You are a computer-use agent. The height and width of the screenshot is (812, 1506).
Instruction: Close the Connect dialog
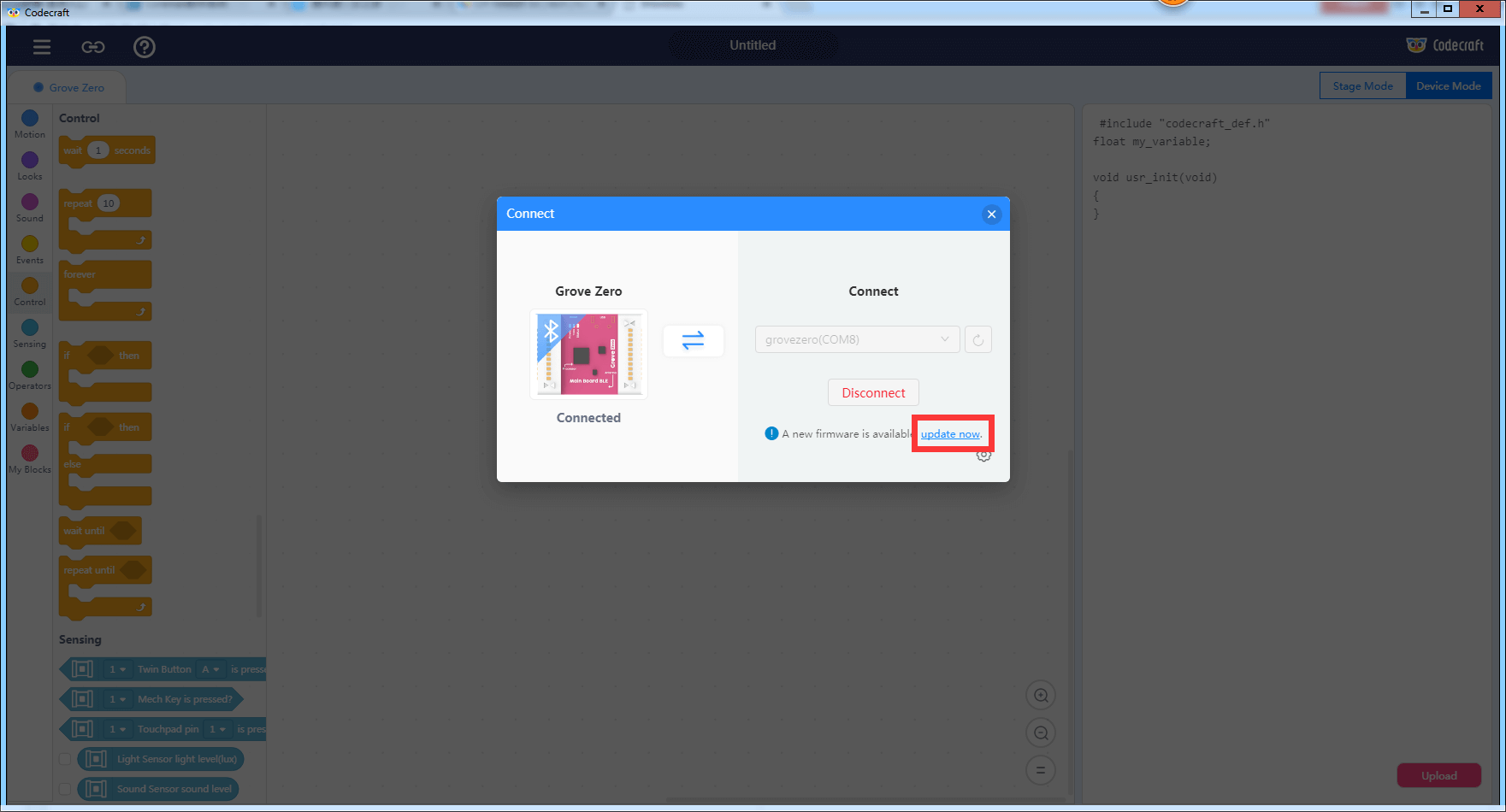[991, 214]
